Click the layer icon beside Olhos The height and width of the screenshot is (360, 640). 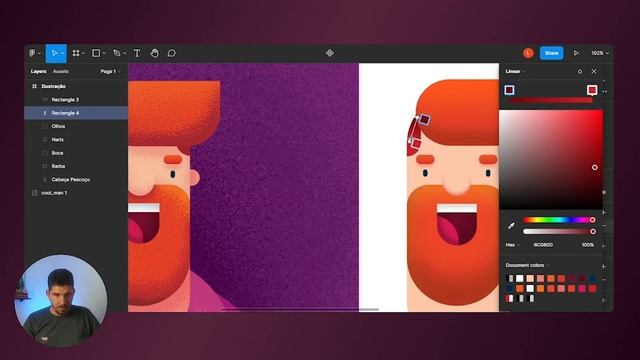coord(45,126)
